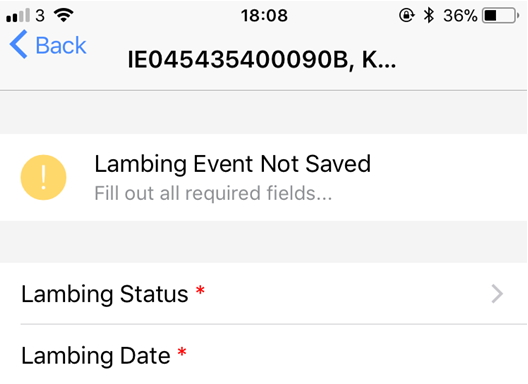Select the Lambing Date field
The image size is (528, 384).
[264, 354]
